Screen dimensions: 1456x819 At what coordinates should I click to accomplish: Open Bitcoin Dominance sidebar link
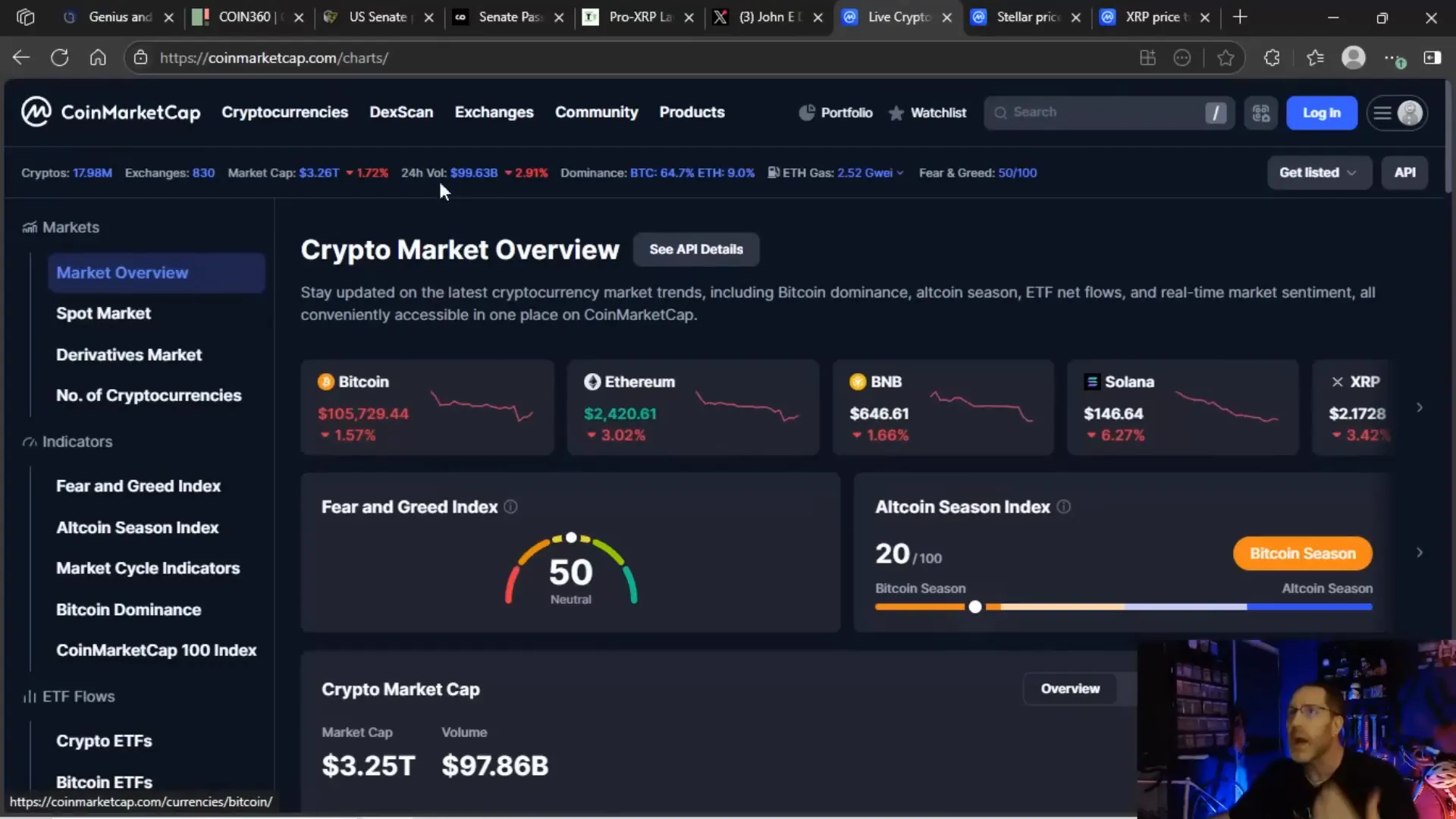(128, 610)
